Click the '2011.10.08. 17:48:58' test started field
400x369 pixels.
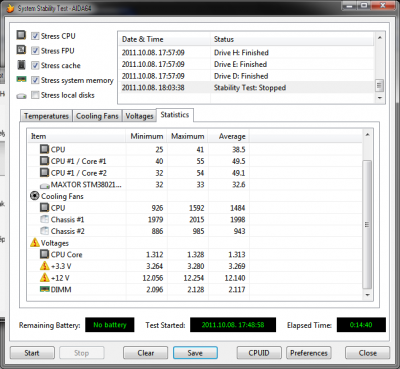[233, 325]
